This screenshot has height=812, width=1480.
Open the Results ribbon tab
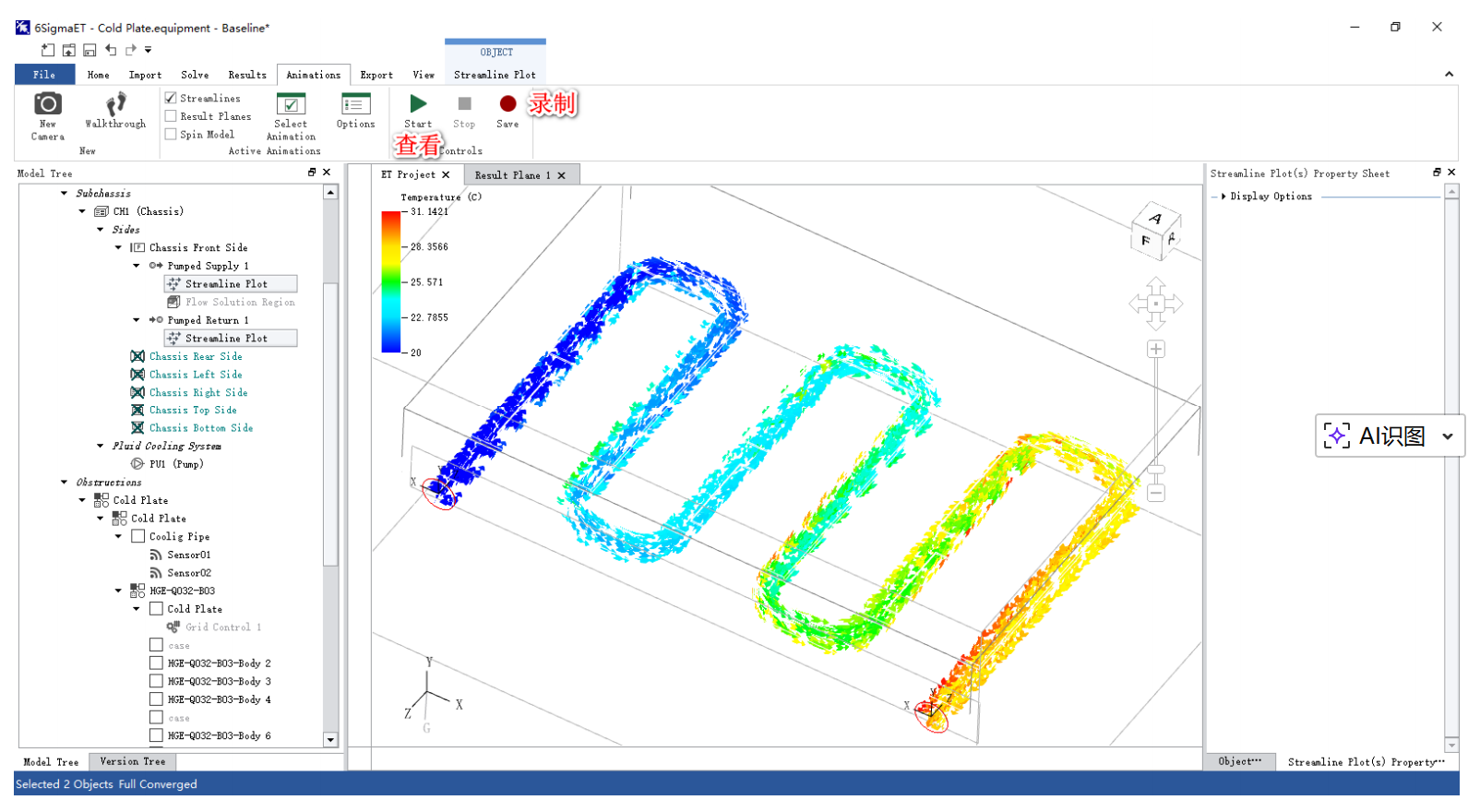(x=247, y=75)
